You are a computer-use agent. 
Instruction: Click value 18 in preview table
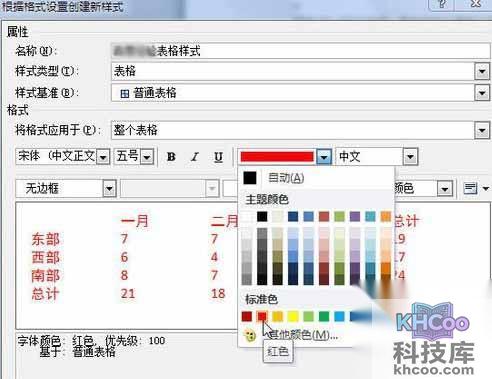[x=218, y=294]
